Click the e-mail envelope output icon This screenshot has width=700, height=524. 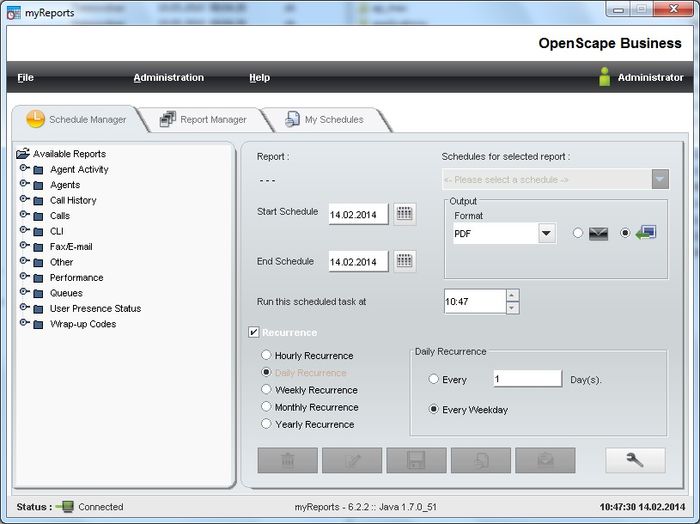pyautogui.click(x=598, y=233)
